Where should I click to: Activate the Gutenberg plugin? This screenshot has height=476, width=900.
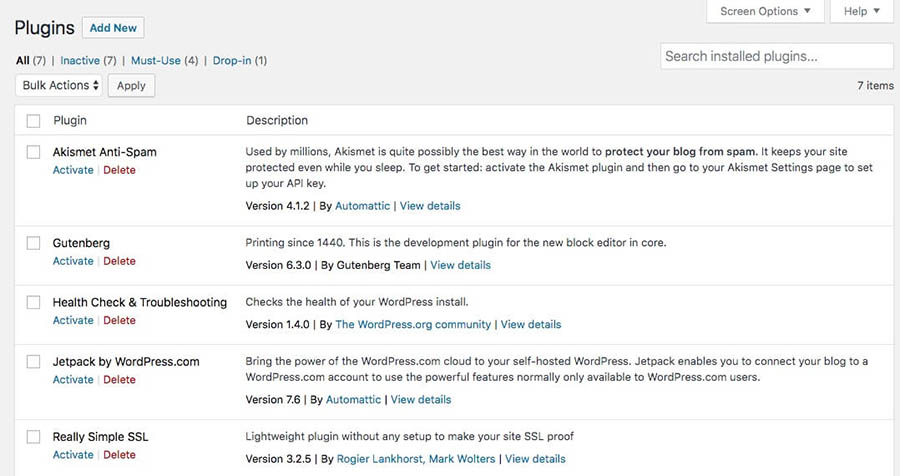click(x=73, y=261)
